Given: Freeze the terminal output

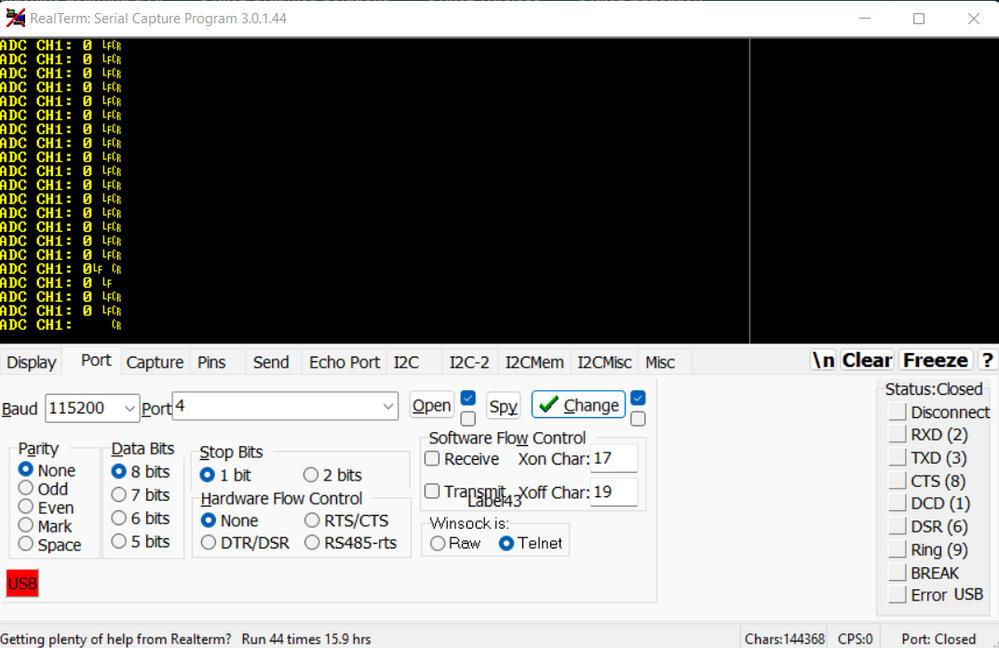Looking at the screenshot, I should (x=935, y=360).
